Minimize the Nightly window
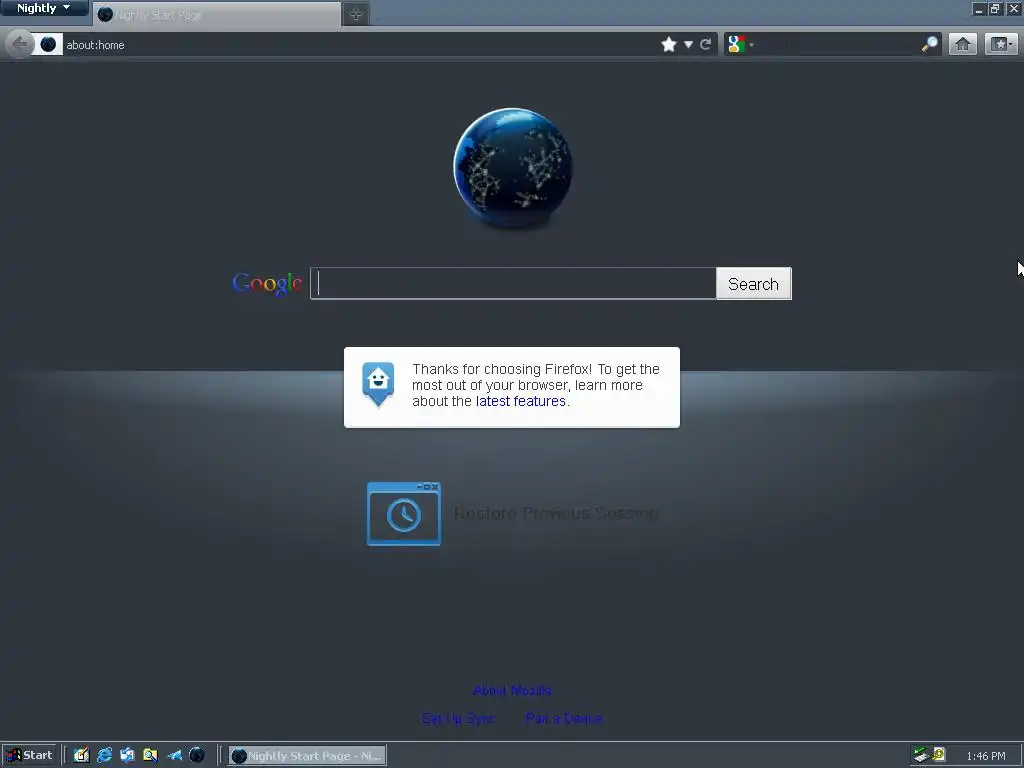 pyautogui.click(x=978, y=8)
